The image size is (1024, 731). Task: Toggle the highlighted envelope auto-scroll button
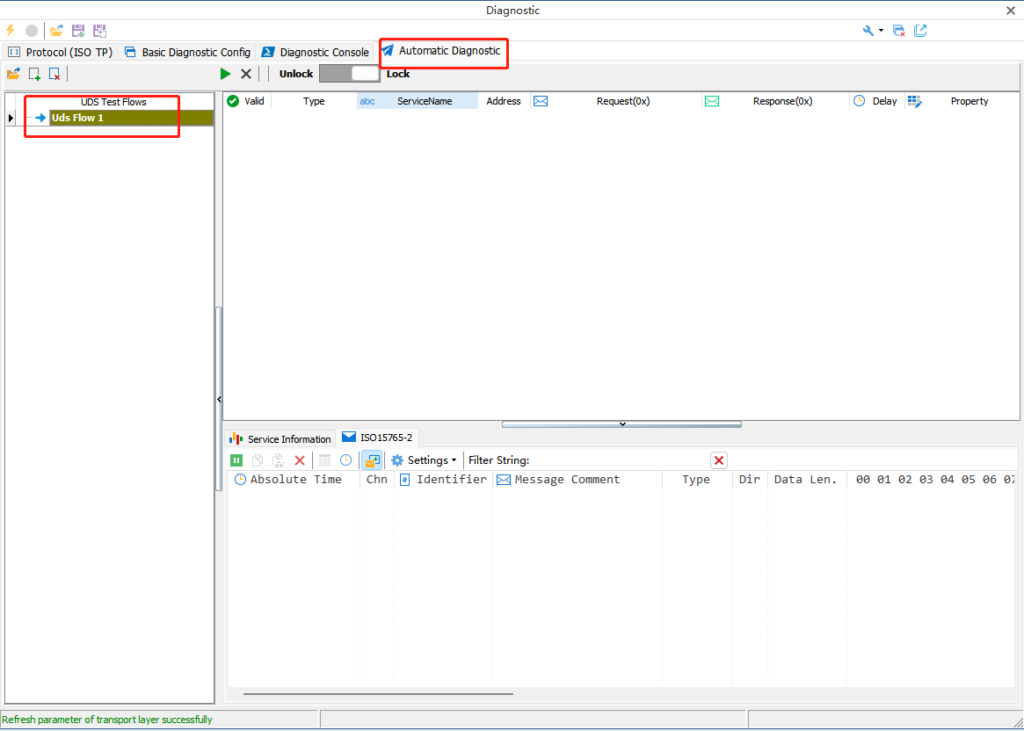coord(372,460)
